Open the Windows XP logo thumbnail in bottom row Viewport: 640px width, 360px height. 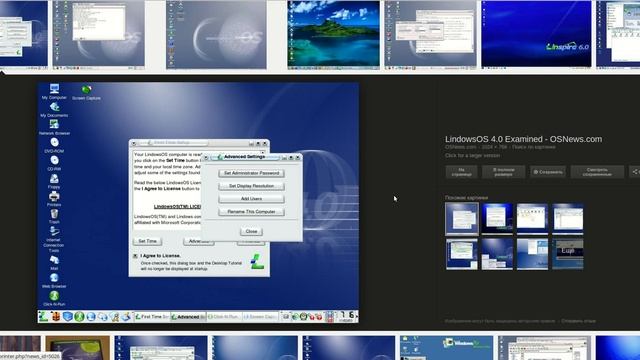(x=447, y=348)
